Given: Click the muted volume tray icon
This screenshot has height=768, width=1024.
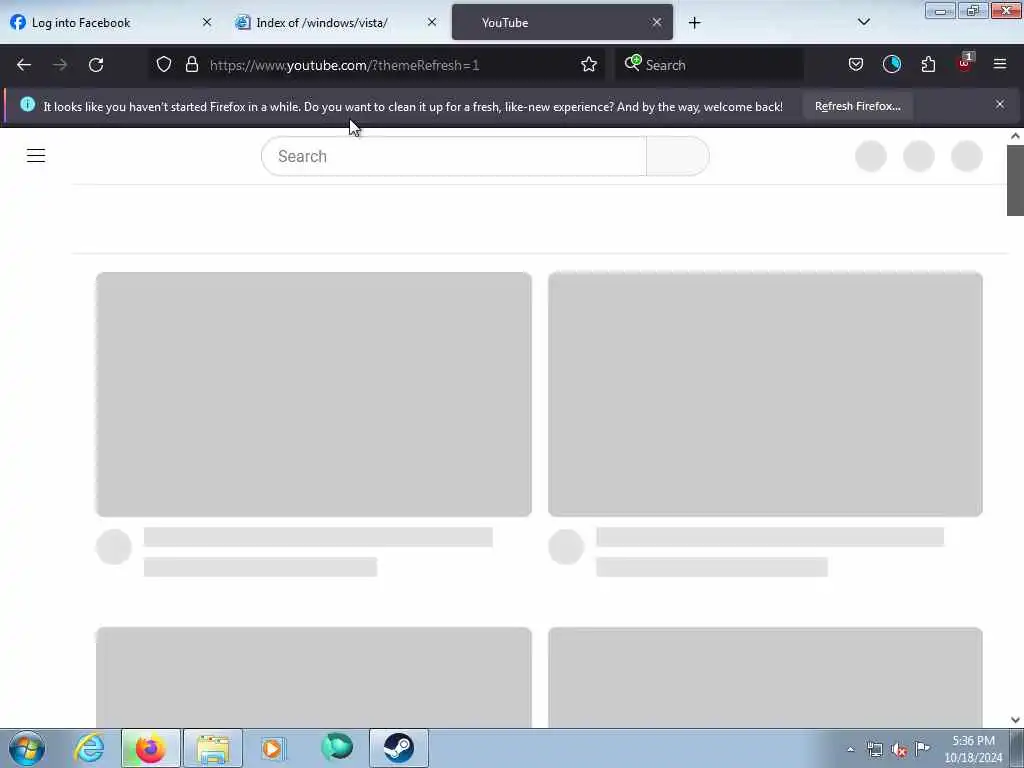Looking at the screenshot, I should point(899,750).
